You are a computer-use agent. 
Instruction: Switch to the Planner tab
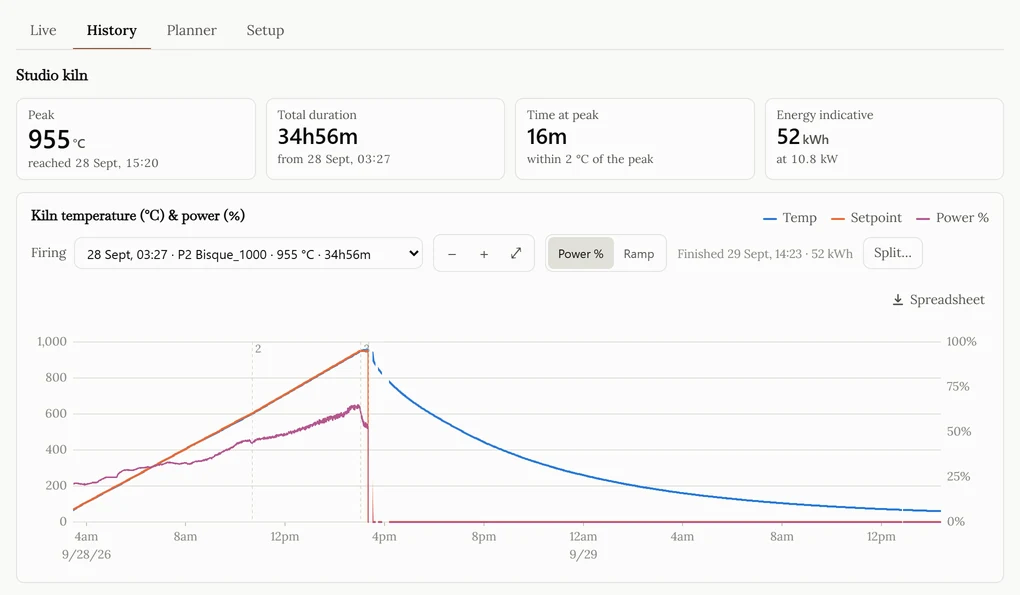click(192, 31)
